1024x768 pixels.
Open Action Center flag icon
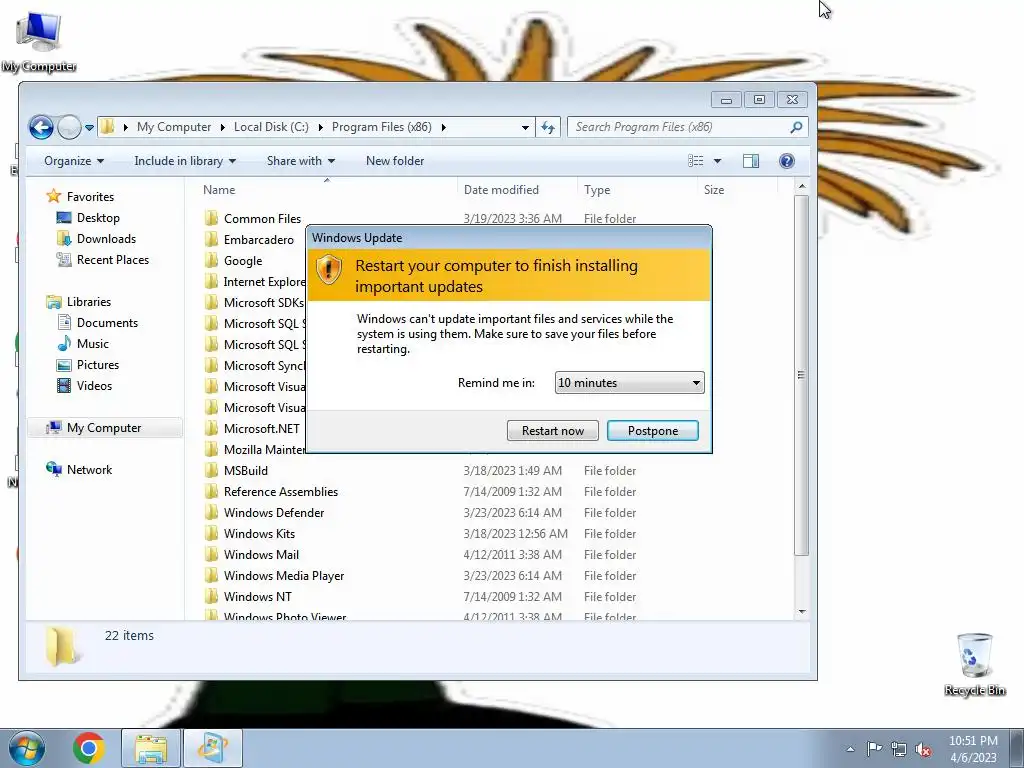(874, 749)
